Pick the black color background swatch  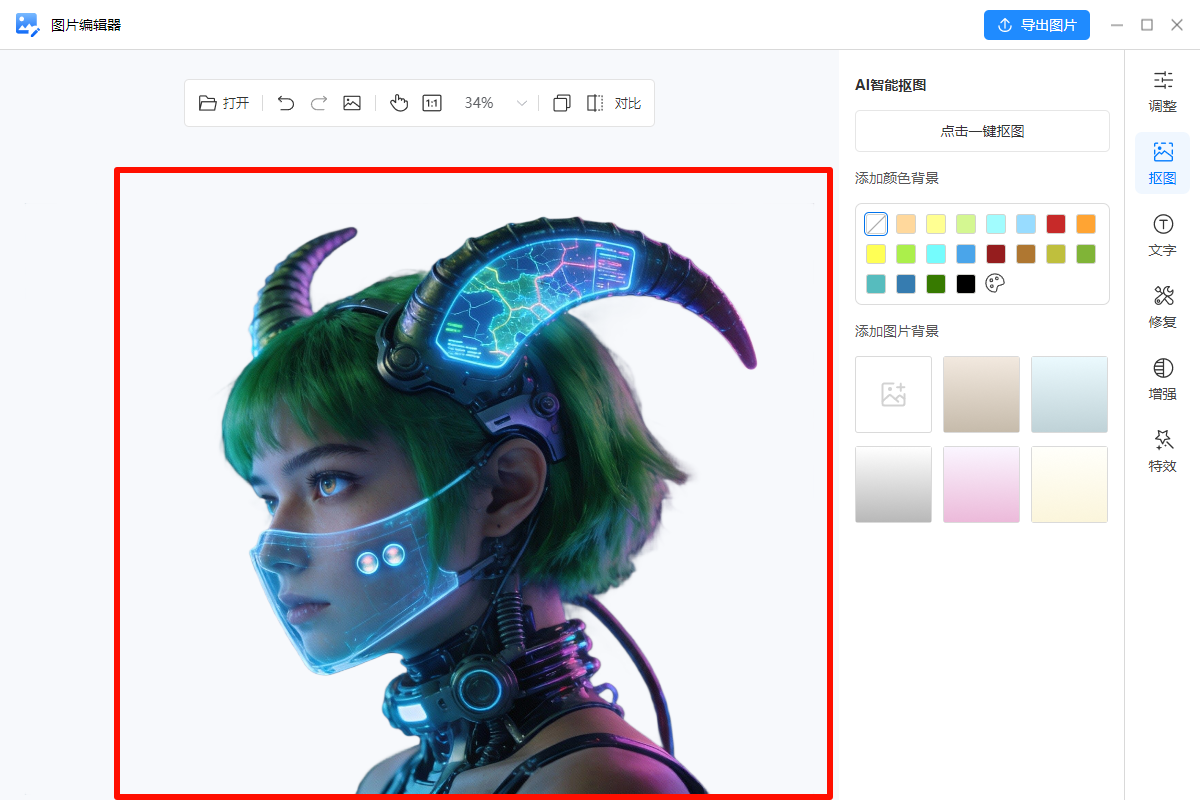(x=965, y=284)
